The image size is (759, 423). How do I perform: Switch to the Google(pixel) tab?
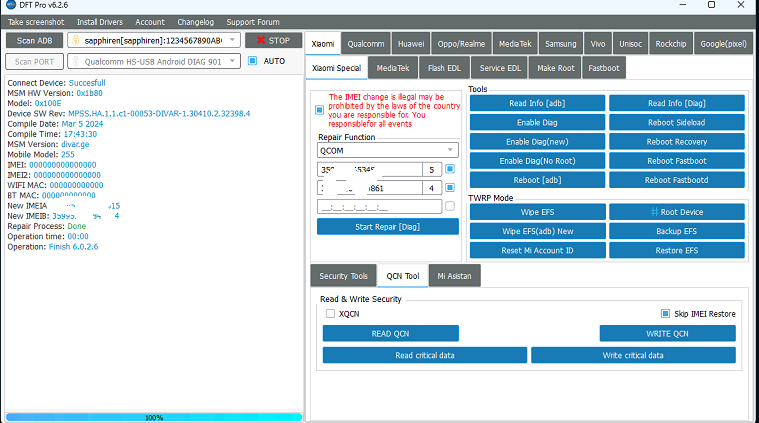tap(723, 44)
